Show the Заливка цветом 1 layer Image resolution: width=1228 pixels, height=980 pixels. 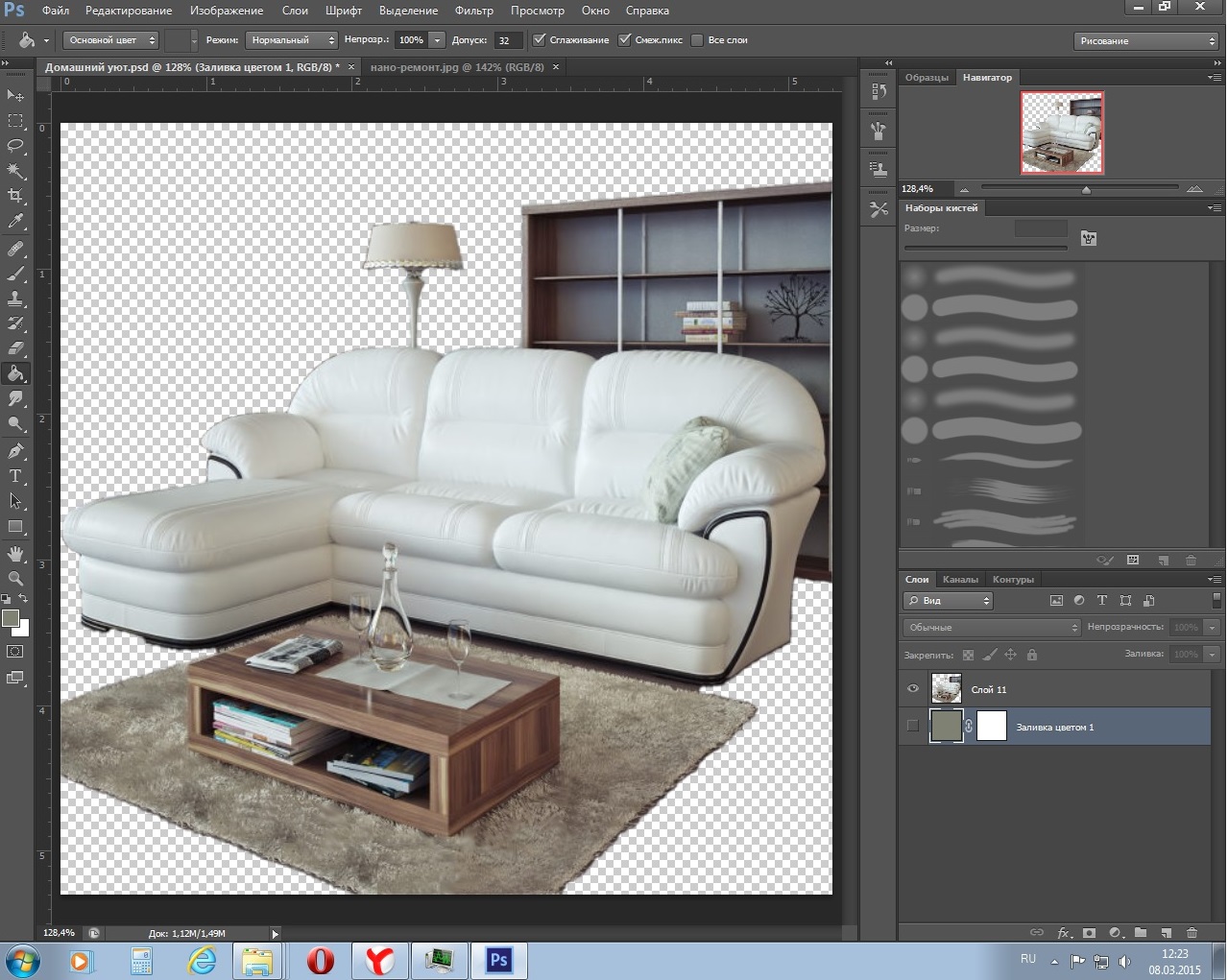coord(913,726)
